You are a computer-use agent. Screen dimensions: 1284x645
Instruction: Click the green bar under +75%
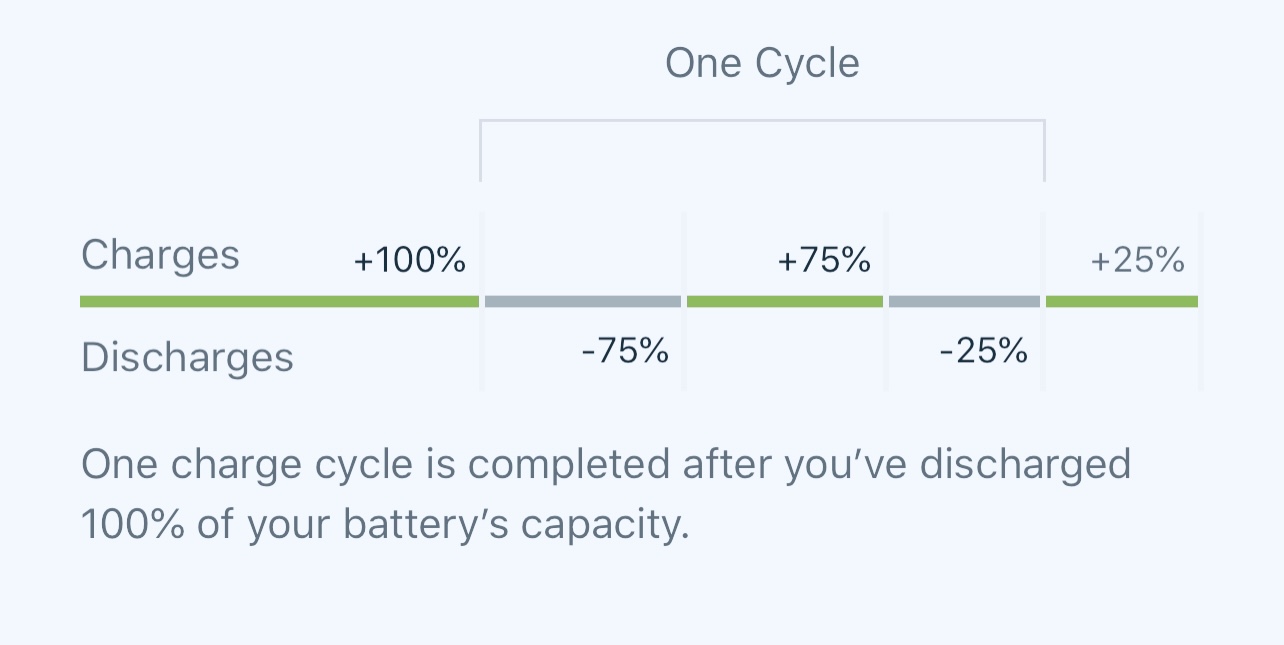(785, 301)
